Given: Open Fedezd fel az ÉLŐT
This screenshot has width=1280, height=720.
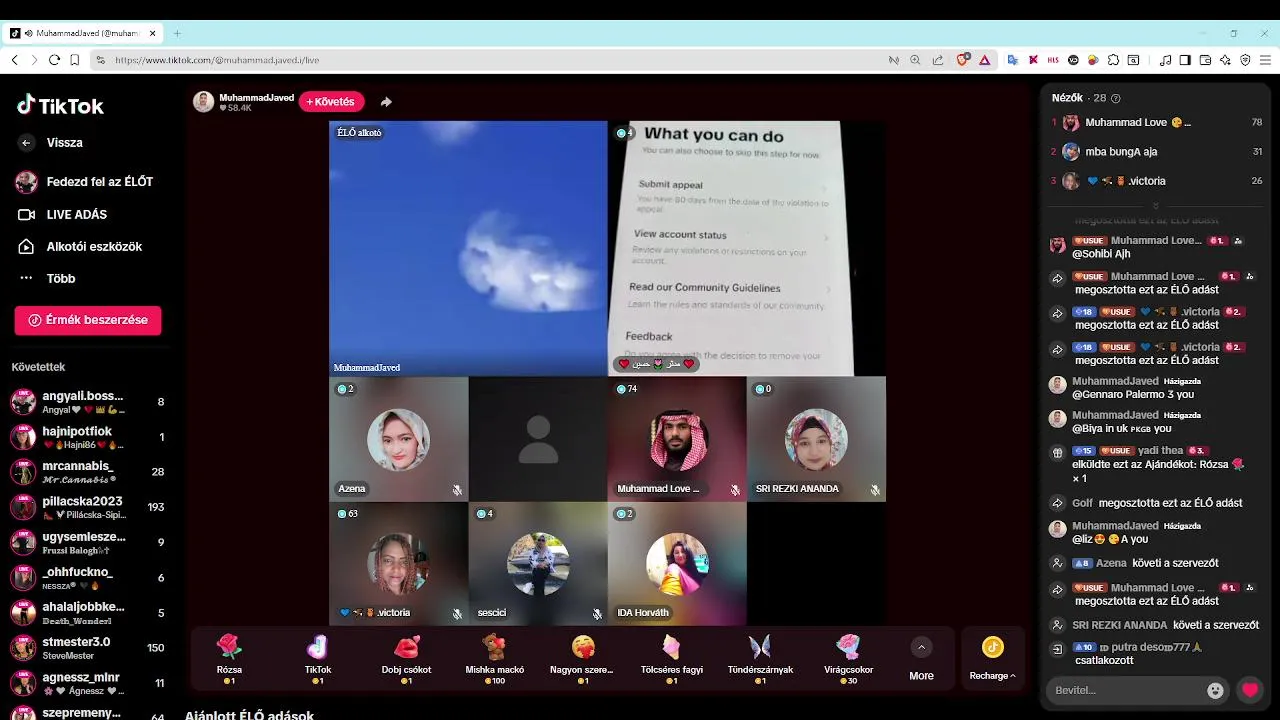Looking at the screenshot, I should click(x=85, y=182).
